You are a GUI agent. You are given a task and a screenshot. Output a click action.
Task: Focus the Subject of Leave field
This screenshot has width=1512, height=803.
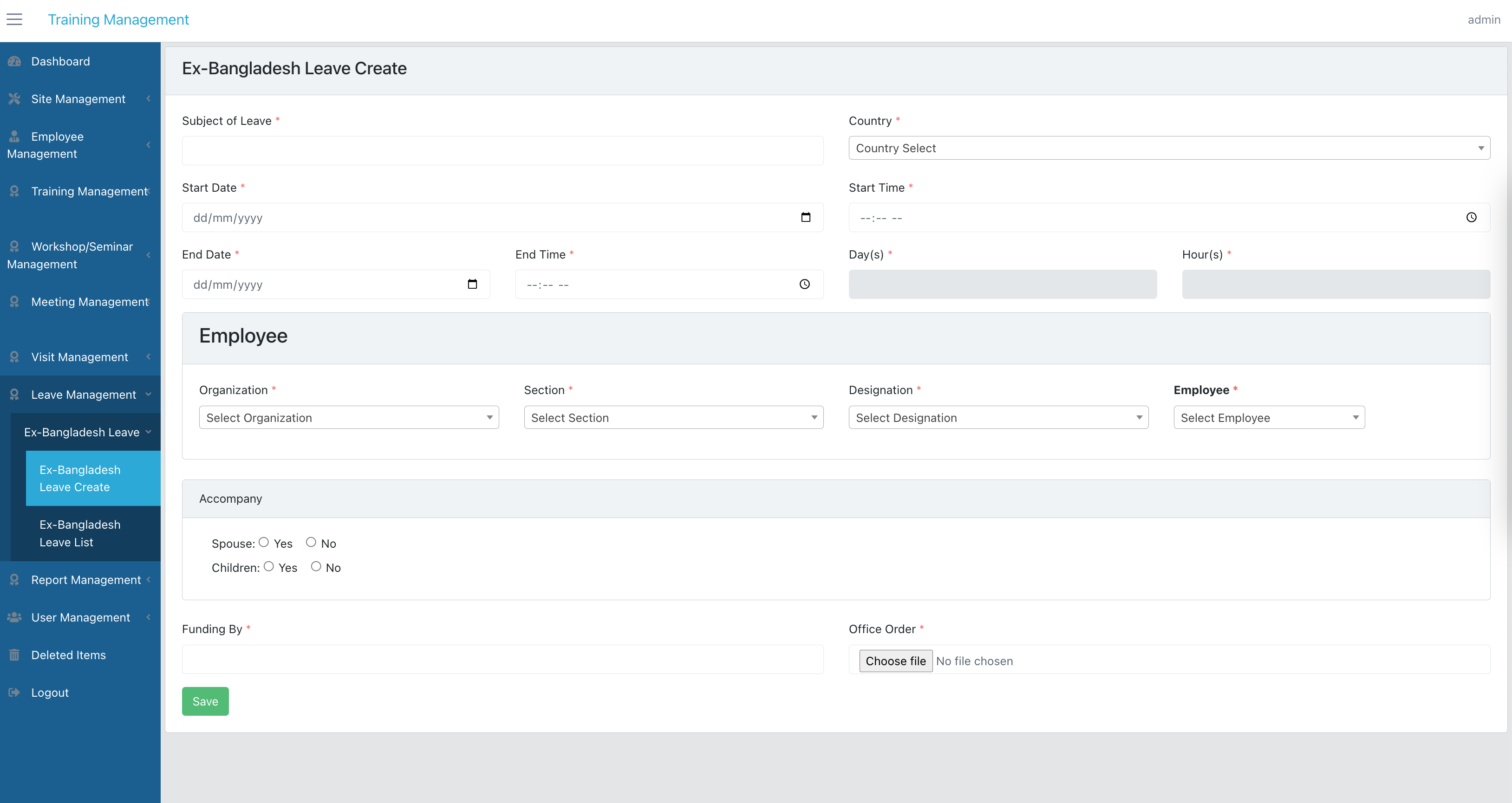pyautogui.click(x=502, y=151)
